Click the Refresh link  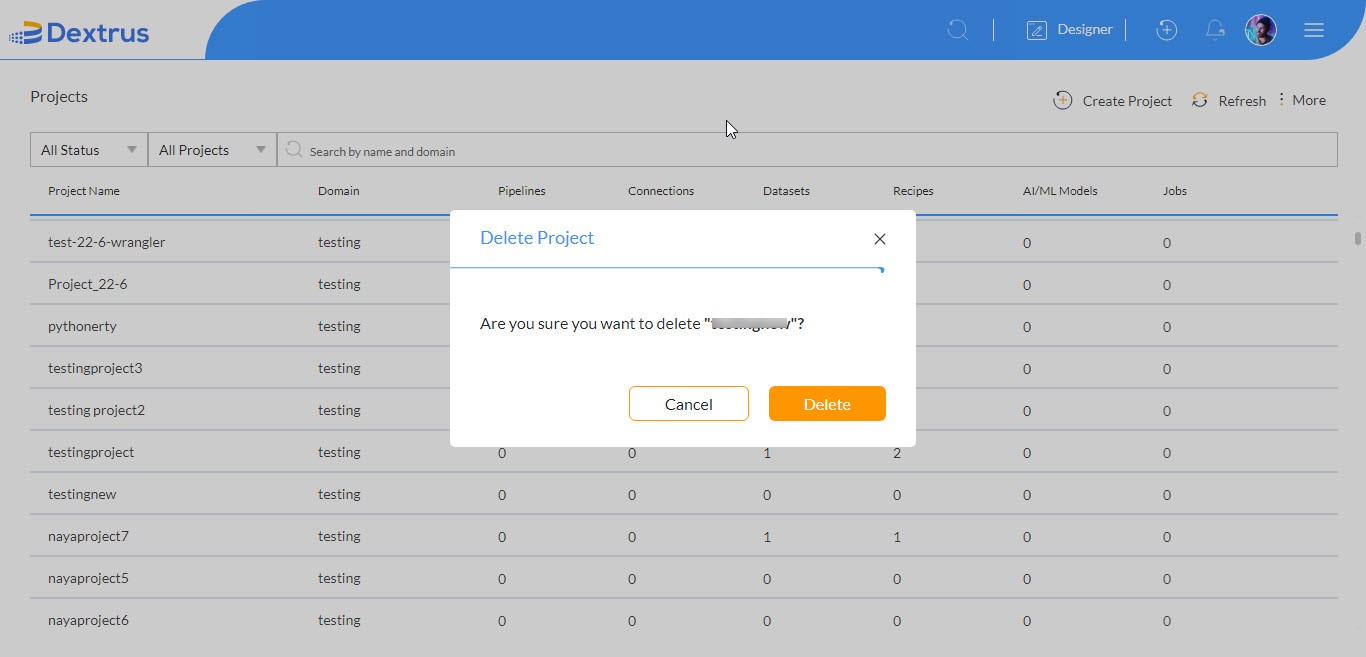click(1242, 101)
